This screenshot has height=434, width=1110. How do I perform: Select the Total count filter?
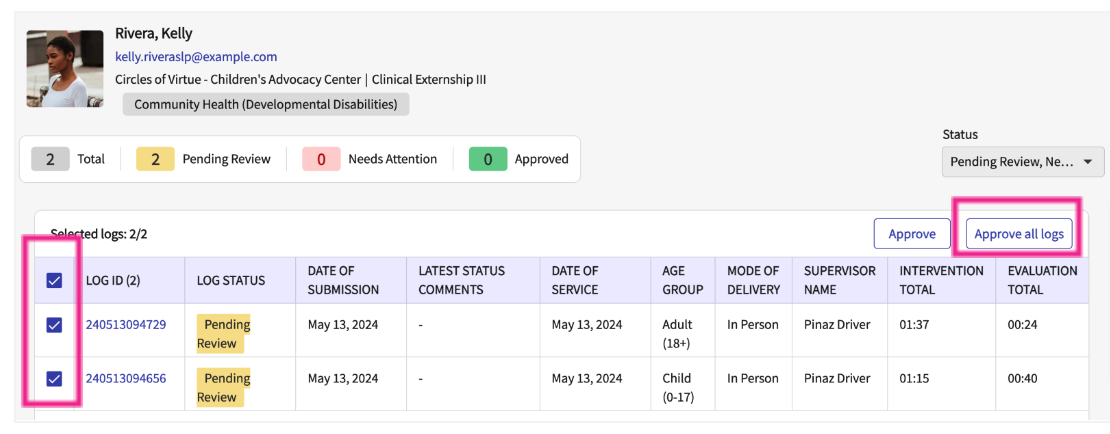(68, 159)
